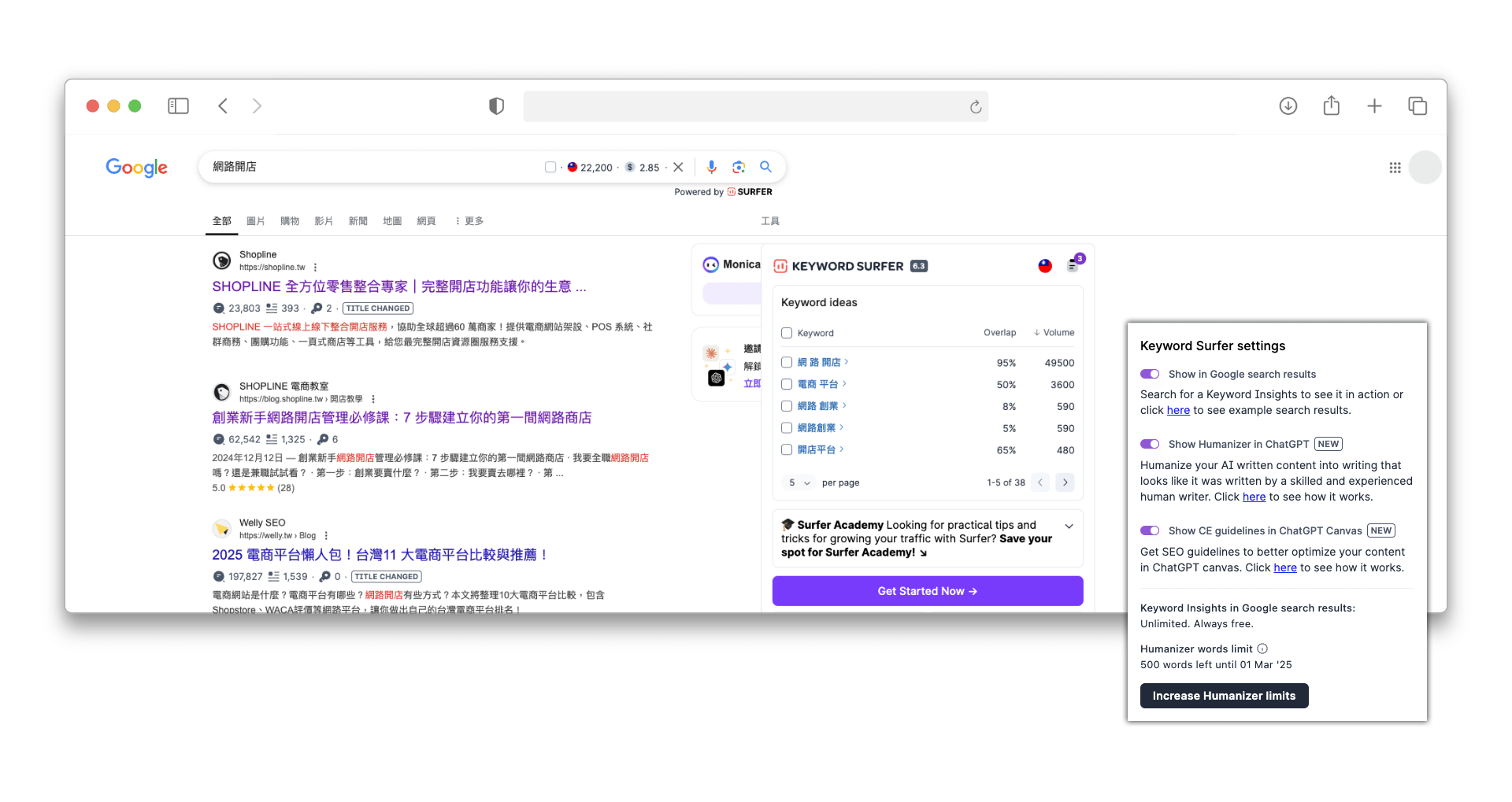Tick the checkbox in the search bar
The image size is (1512, 802).
pos(550,167)
